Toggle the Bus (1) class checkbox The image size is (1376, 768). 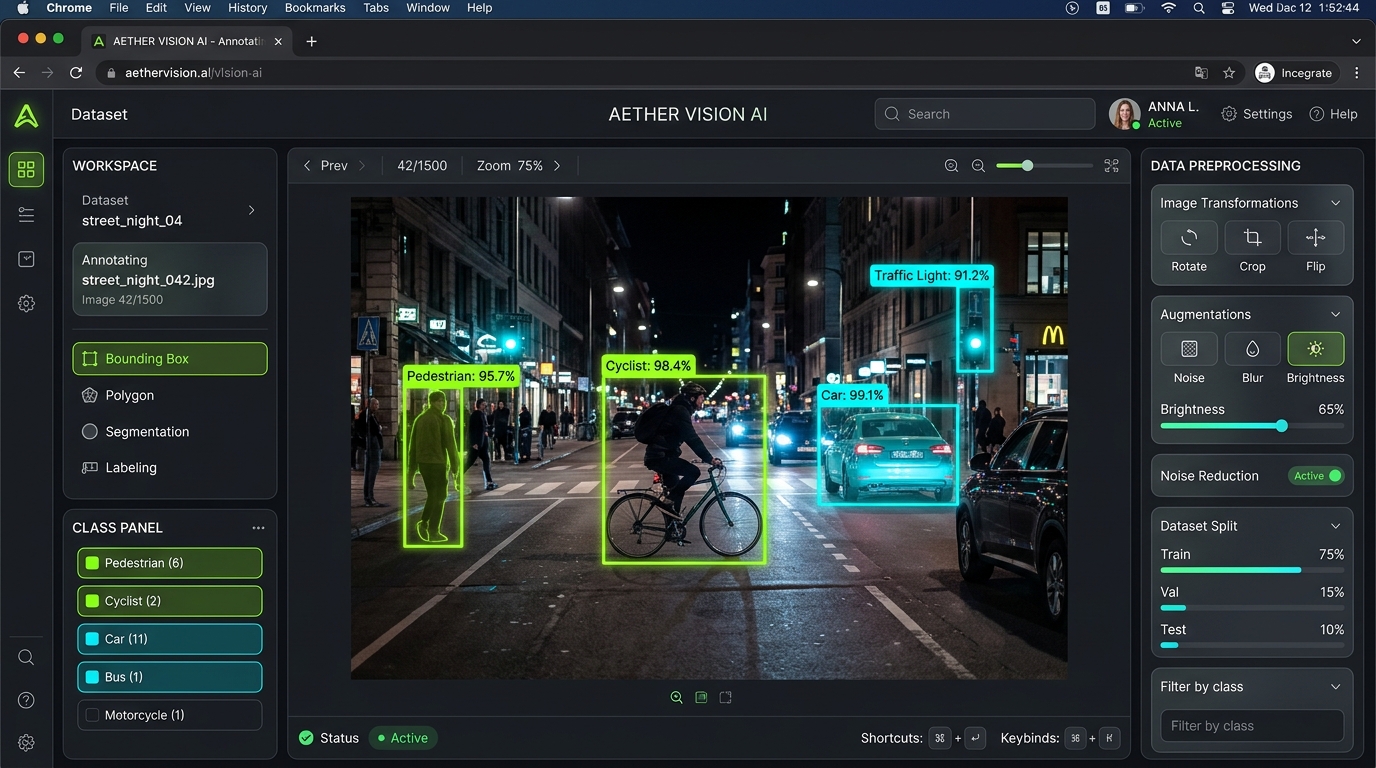pos(93,677)
